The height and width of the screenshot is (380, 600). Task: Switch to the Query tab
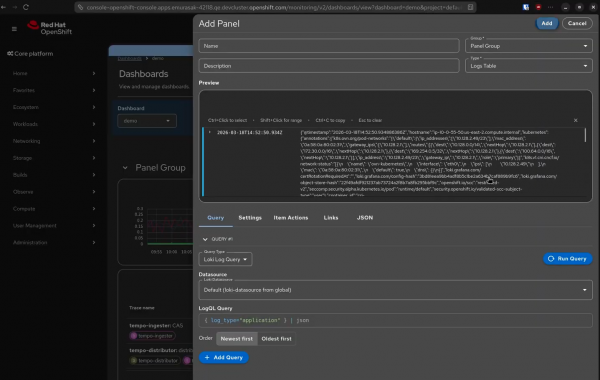click(x=215, y=218)
